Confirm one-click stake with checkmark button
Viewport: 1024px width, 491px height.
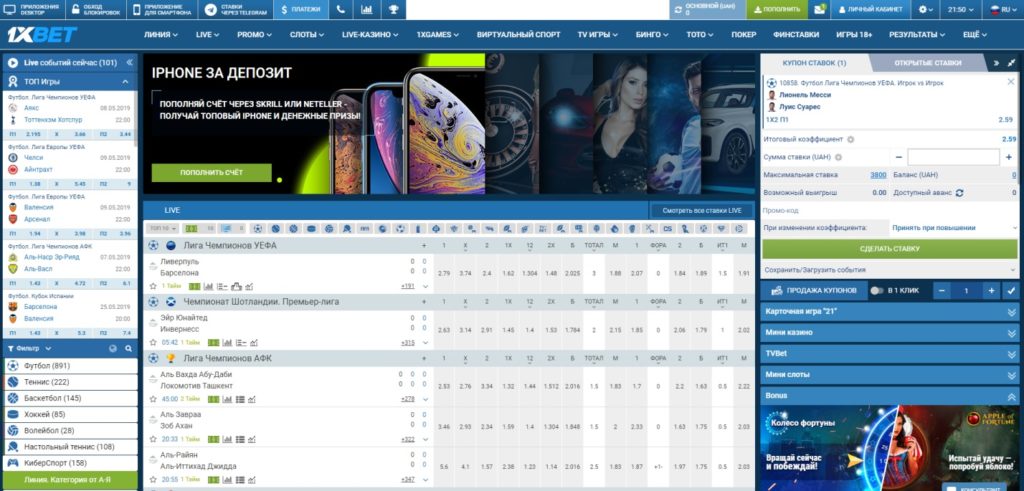pyautogui.click(x=1011, y=291)
